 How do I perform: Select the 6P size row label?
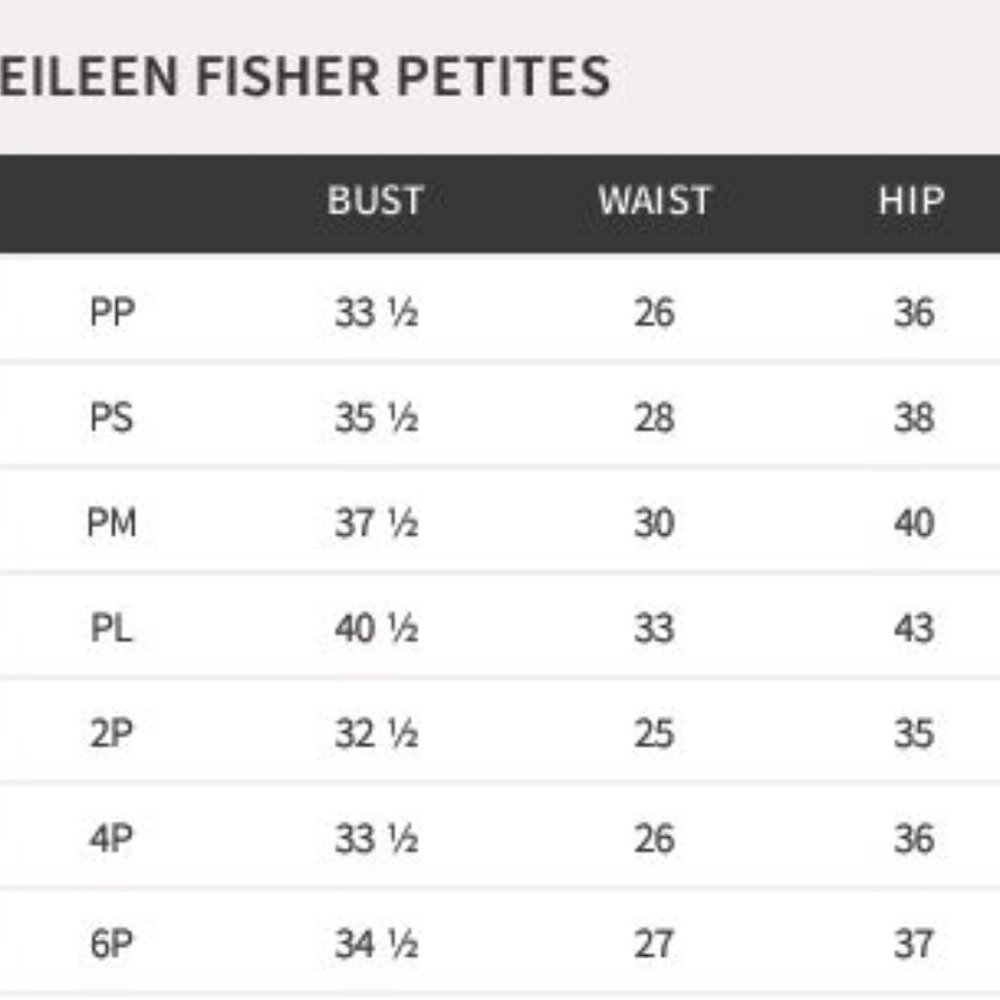[112, 944]
